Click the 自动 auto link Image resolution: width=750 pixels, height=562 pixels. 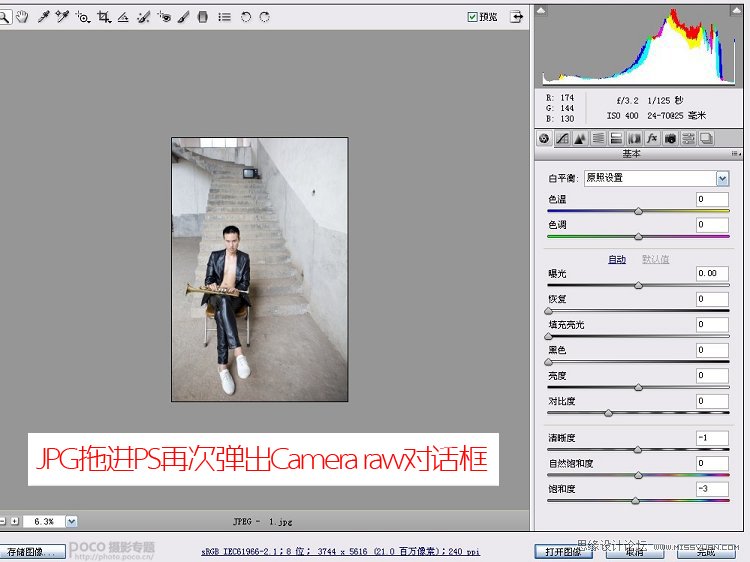pyautogui.click(x=617, y=259)
